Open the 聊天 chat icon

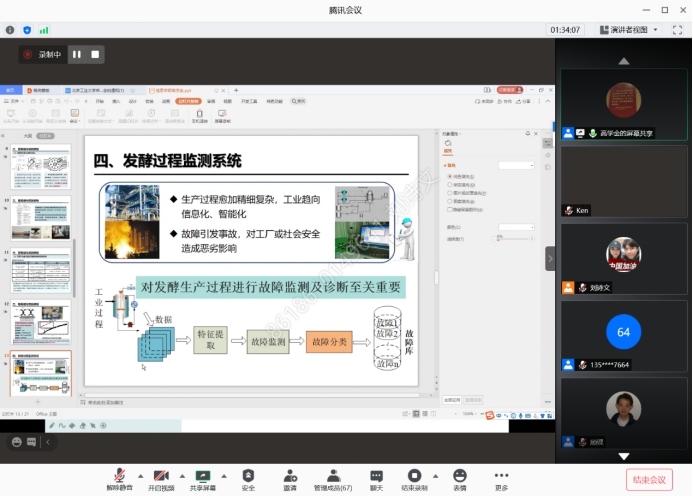pos(376,475)
